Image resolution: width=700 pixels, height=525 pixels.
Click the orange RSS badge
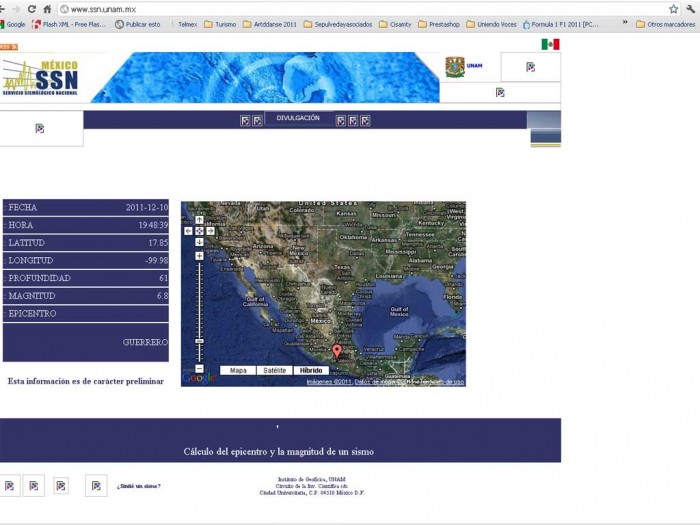pos(8,47)
